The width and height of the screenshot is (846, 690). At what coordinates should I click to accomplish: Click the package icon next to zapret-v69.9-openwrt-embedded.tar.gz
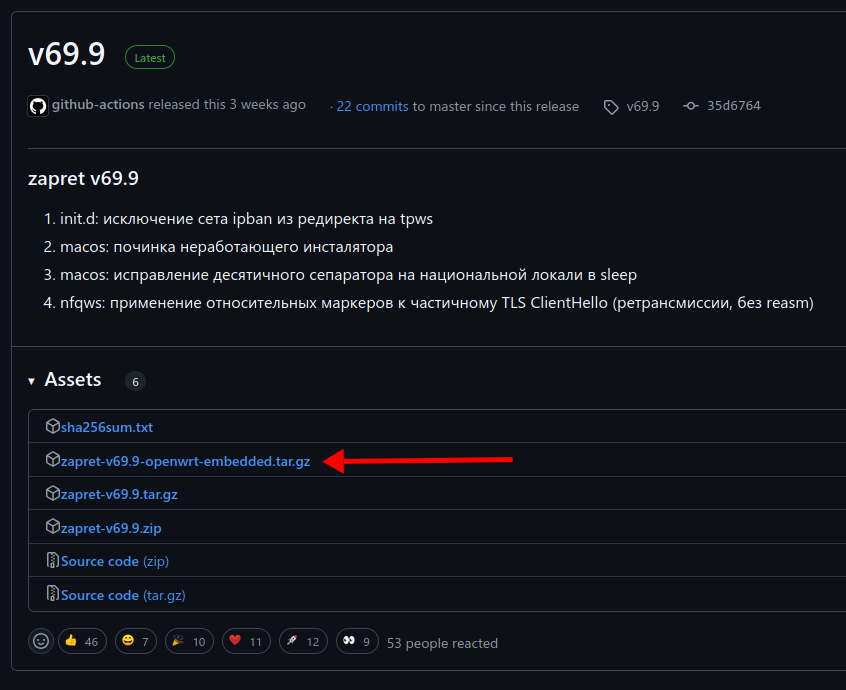coord(52,460)
